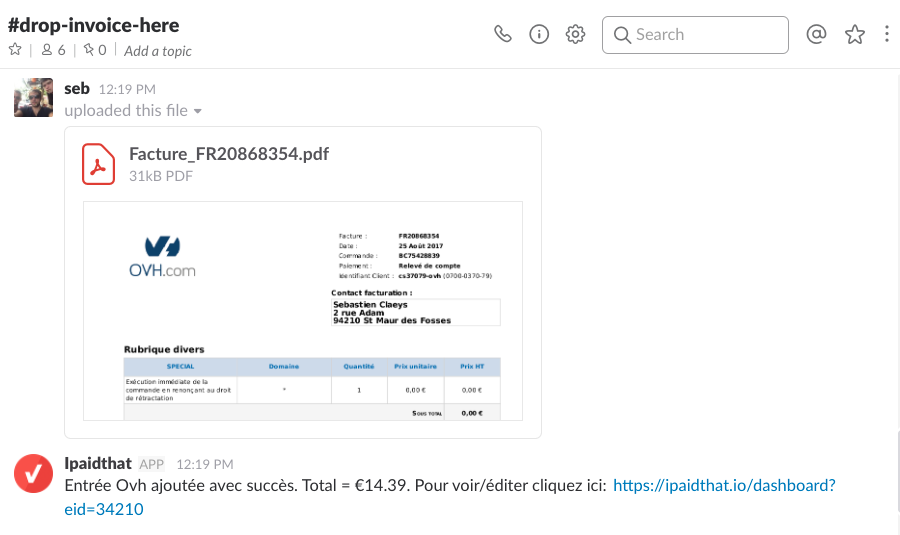Open the ipaidthat.io dashboard link
Viewport: 900px width, 535px height.
(723, 485)
